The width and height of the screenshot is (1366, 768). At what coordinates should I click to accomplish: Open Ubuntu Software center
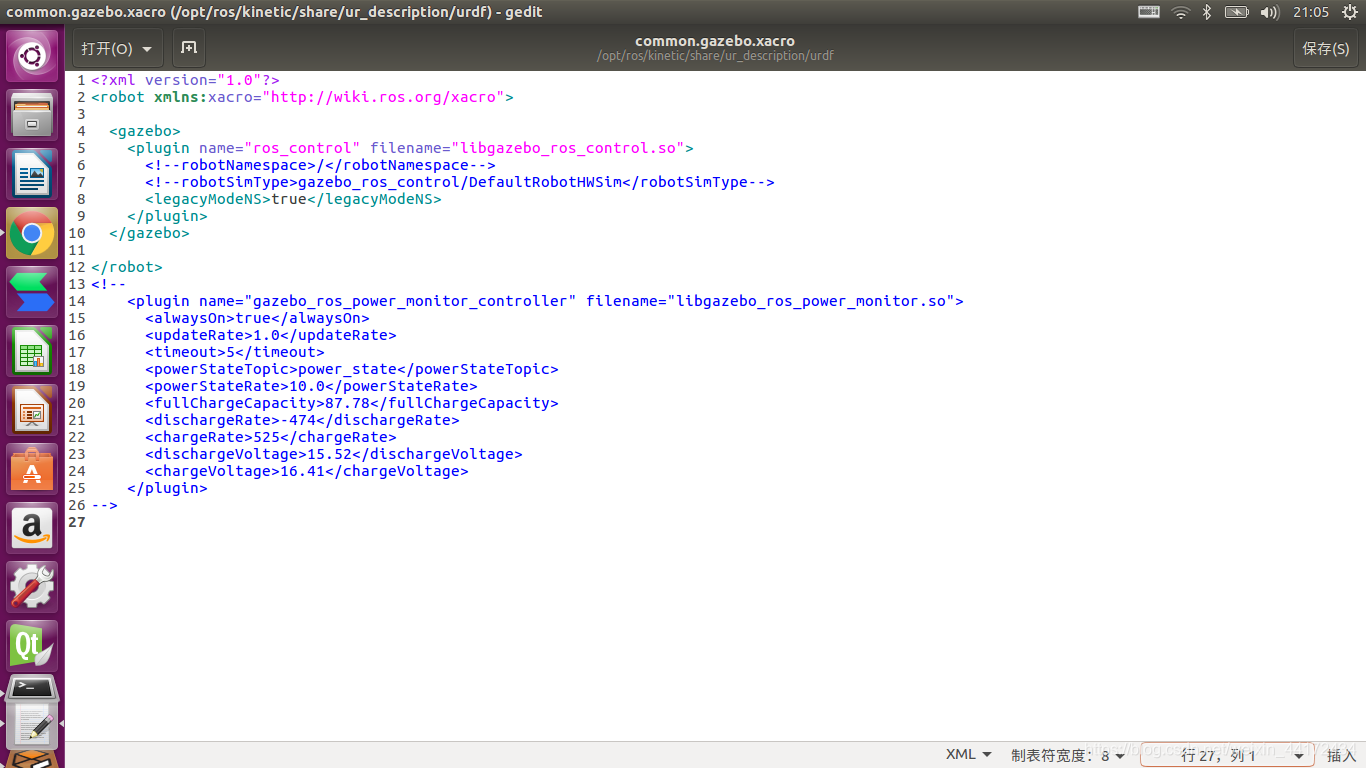tap(33, 469)
